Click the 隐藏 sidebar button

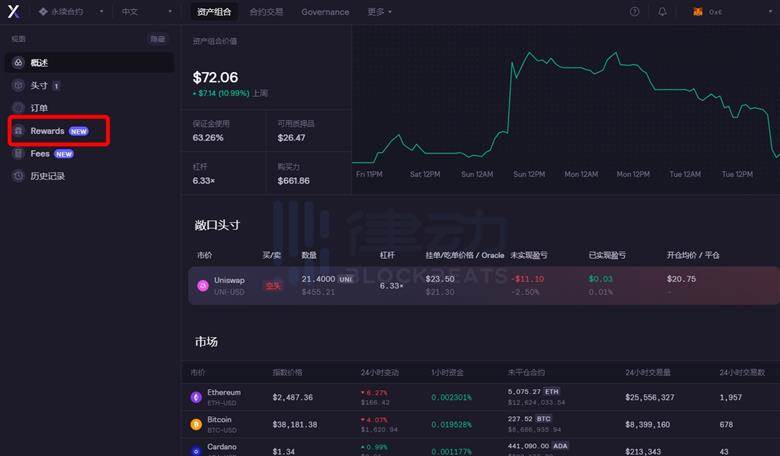tap(158, 39)
